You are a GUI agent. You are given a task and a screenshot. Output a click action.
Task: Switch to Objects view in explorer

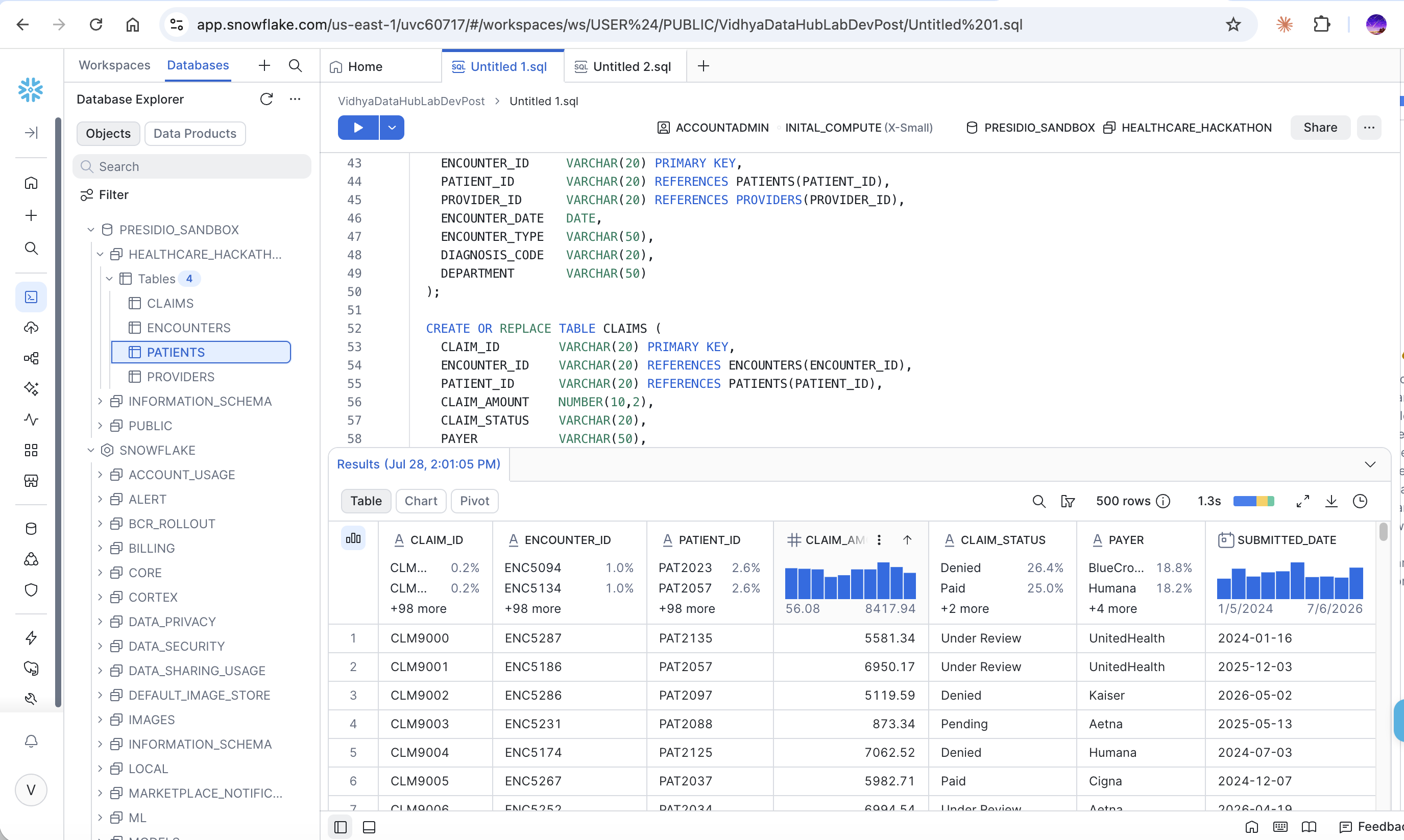pos(108,133)
